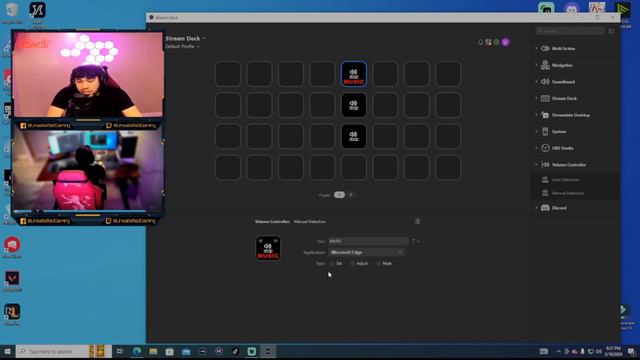640x360 pixels.
Task: Click the Volume Controller category icon
Action: pyautogui.click(x=545, y=164)
